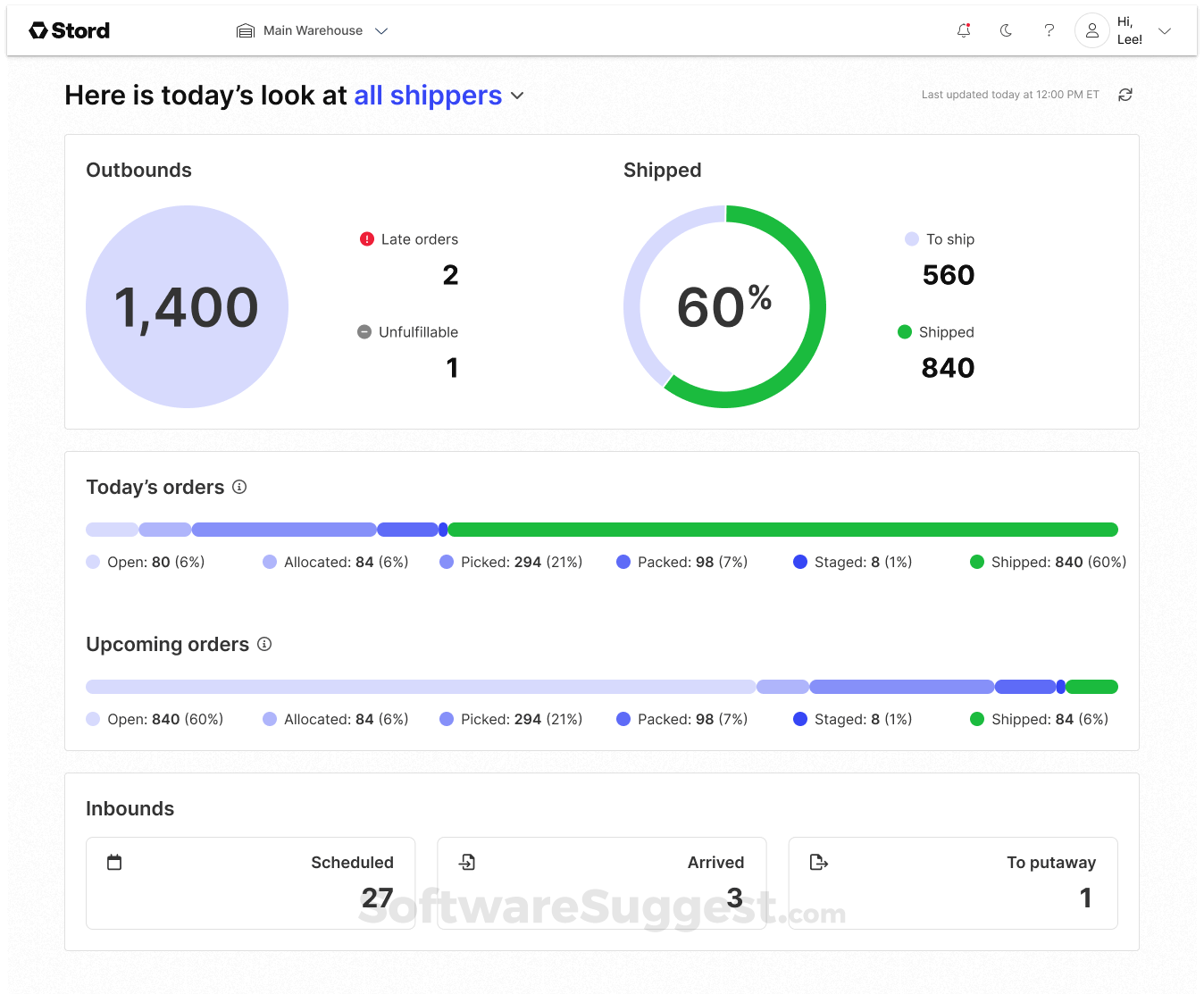This screenshot has width=1204, height=994.
Task: Click the warehouse icon beside Main Warehouse
Action: tap(245, 30)
